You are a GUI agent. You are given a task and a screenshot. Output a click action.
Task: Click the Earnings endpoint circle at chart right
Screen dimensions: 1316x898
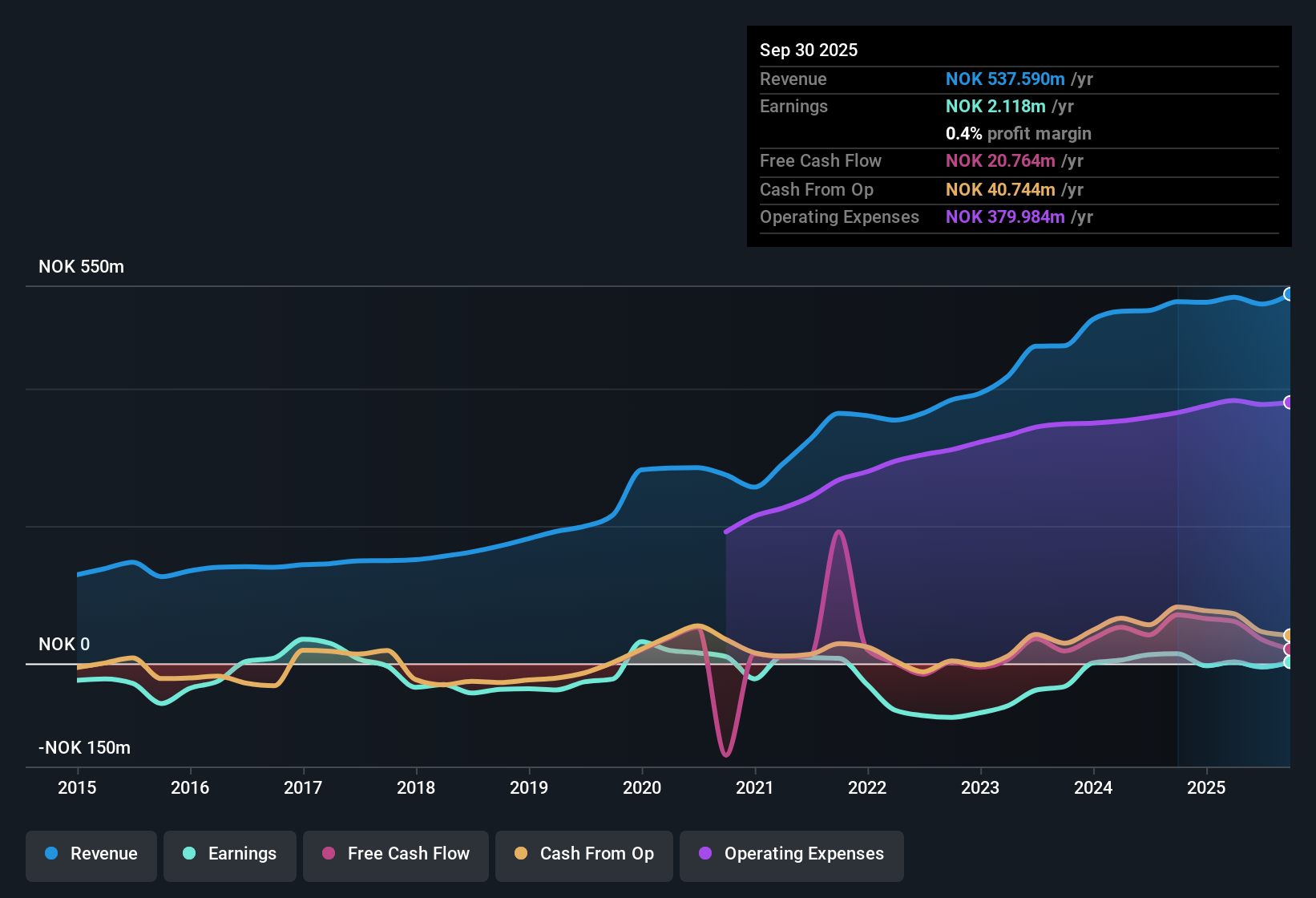(x=1289, y=664)
